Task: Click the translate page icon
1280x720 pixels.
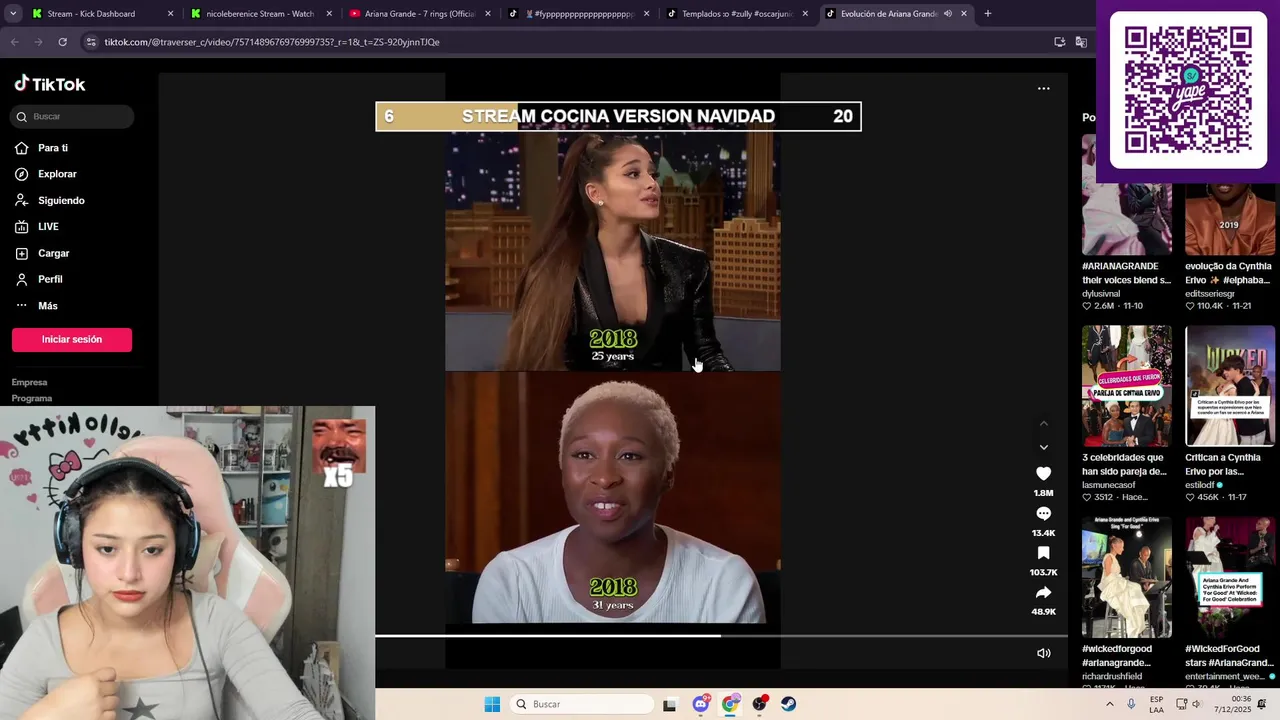Action: pos(1081,42)
